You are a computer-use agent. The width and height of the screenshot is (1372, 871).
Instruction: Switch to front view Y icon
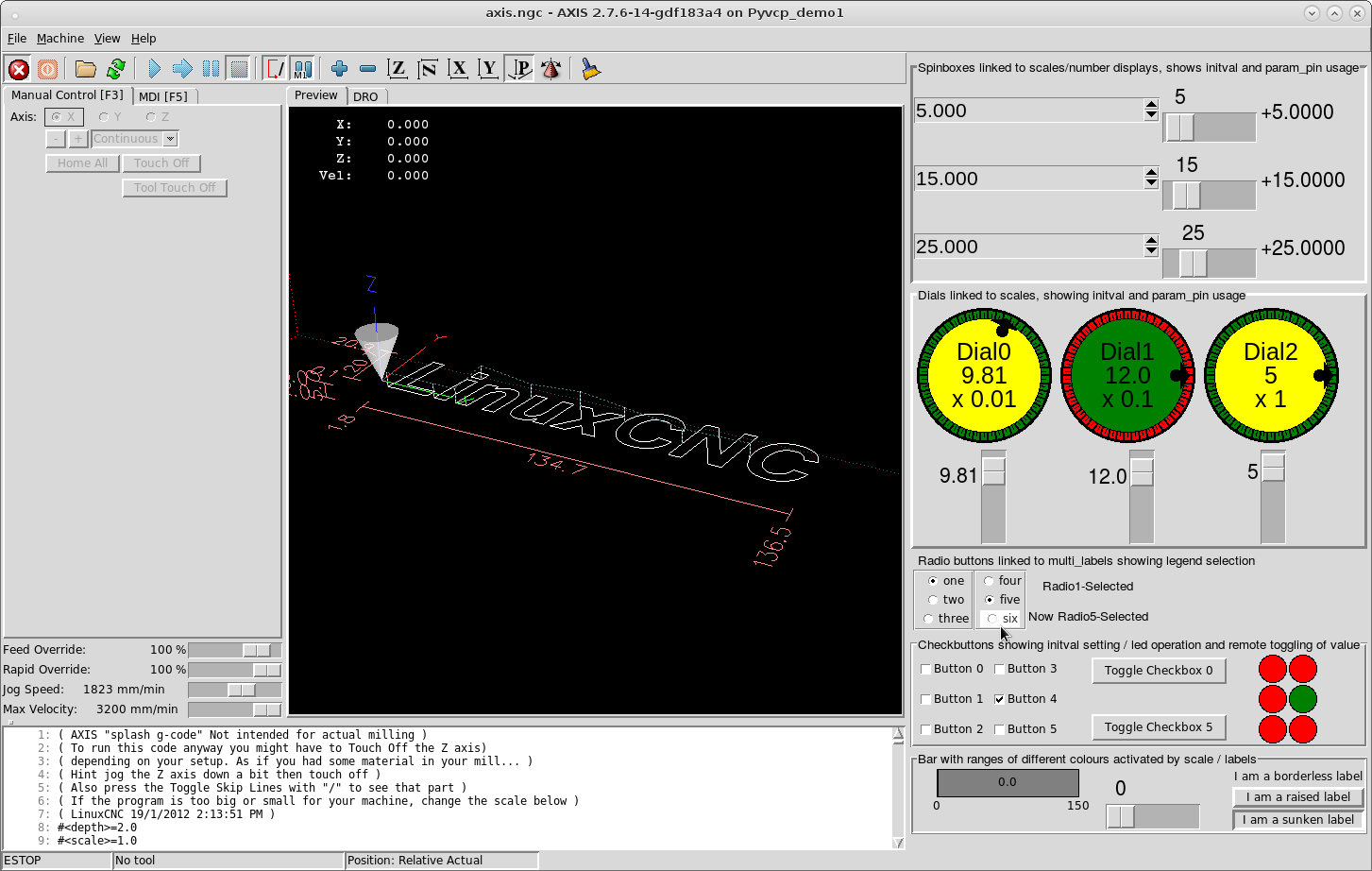coord(488,69)
